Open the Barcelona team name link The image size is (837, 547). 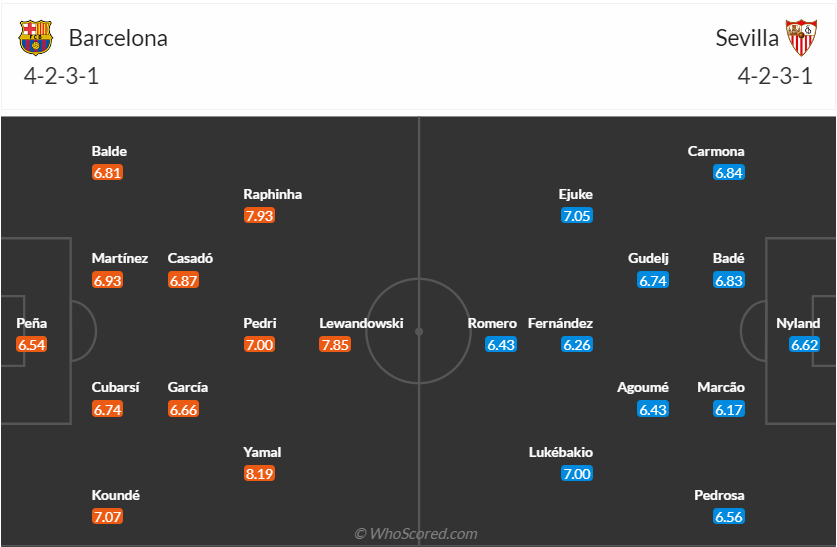(118, 38)
